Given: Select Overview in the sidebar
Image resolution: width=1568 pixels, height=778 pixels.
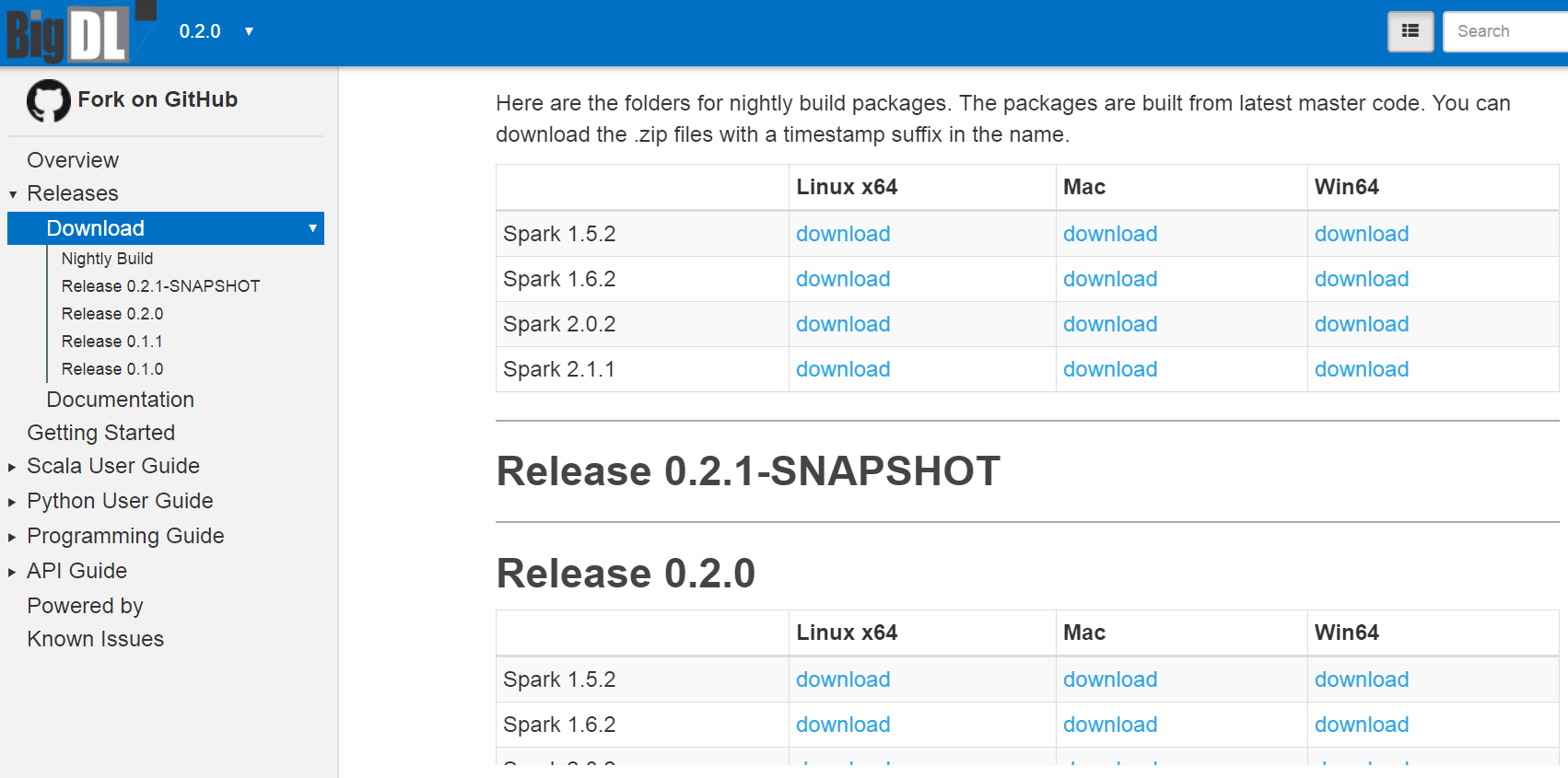Looking at the screenshot, I should [73, 159].
